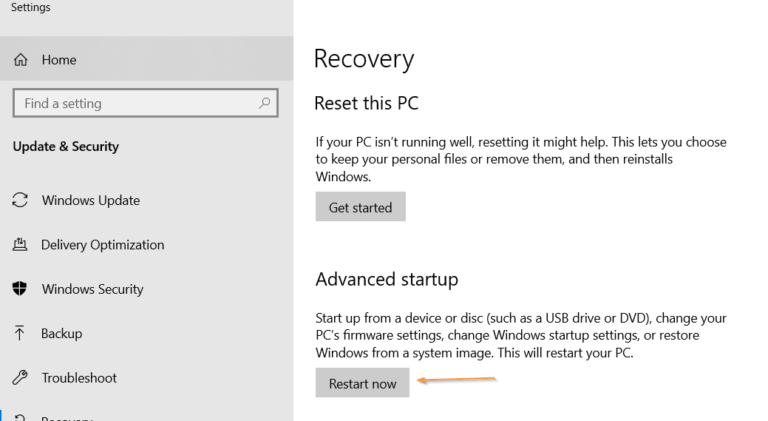The width and height of the screenshot is (768, 421).
Task: Click the Backup upward arrow icon
Action: (x=20, y=333)
